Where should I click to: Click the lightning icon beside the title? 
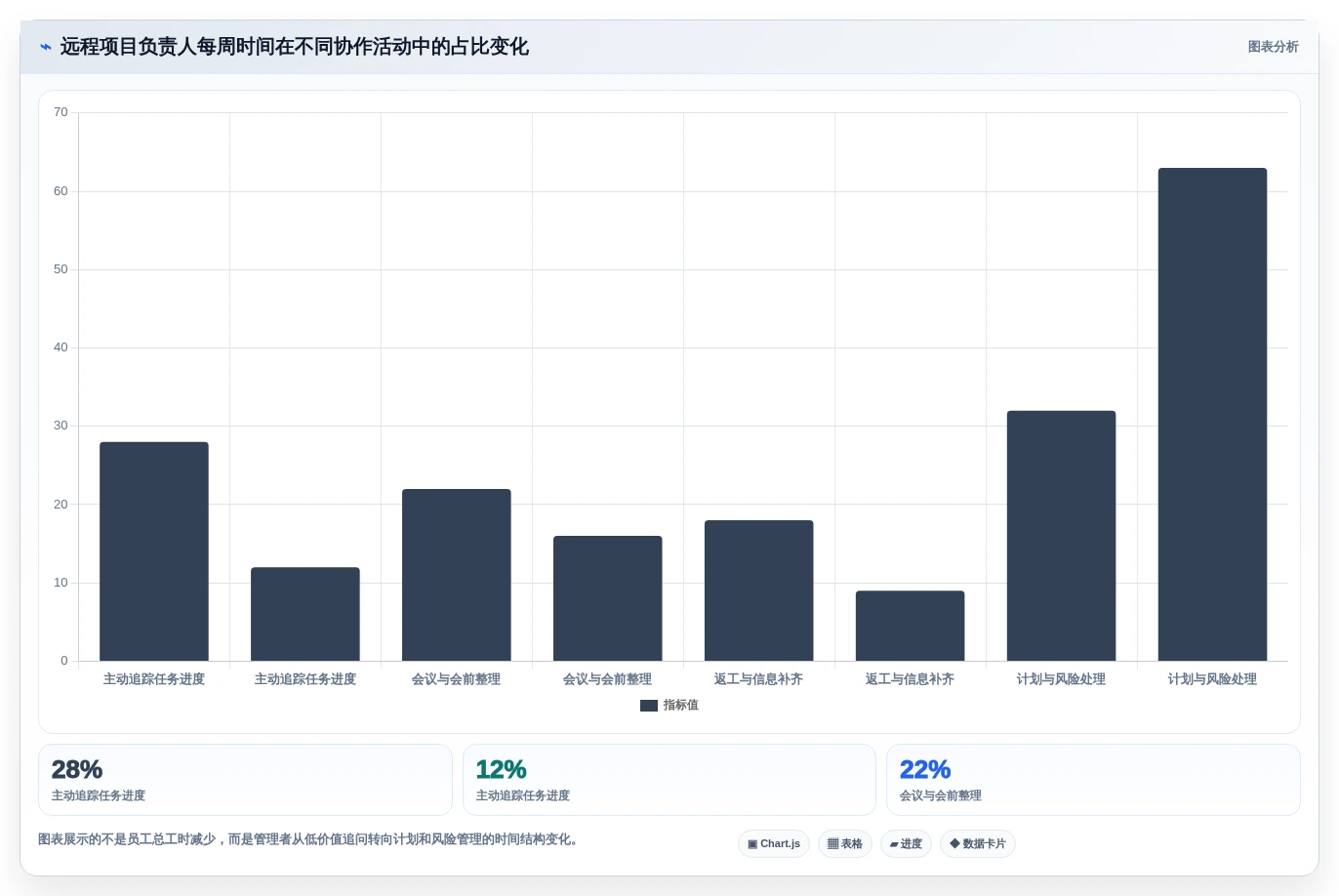46,47
